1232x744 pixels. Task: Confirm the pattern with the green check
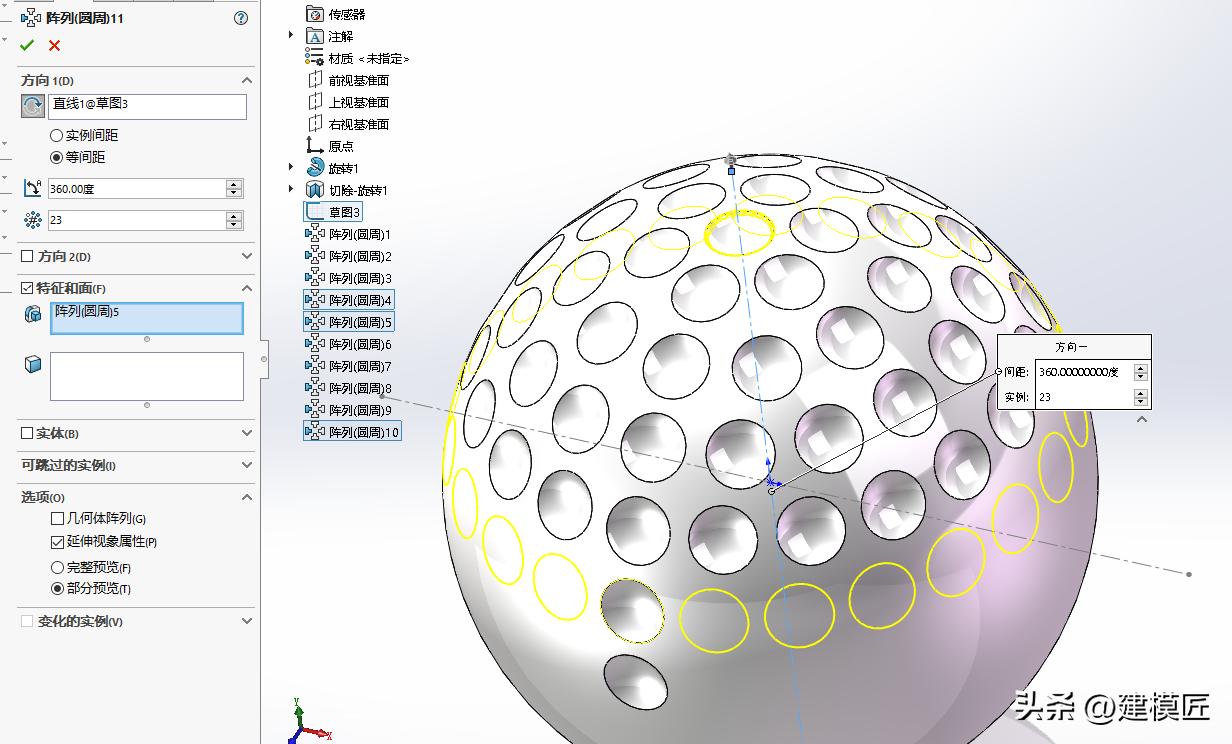tap(27, 44)
